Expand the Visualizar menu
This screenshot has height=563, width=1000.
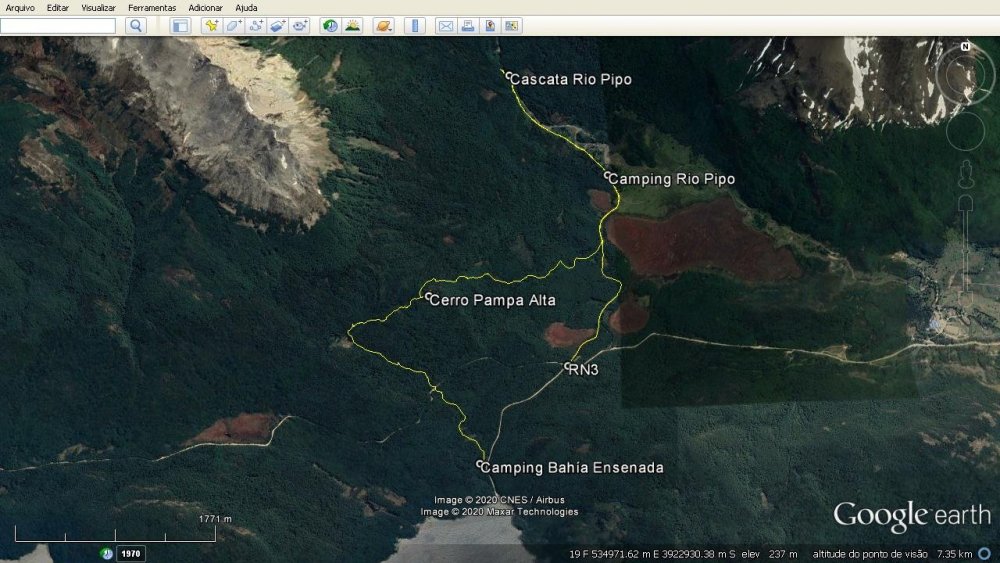[x=99, y=7]
